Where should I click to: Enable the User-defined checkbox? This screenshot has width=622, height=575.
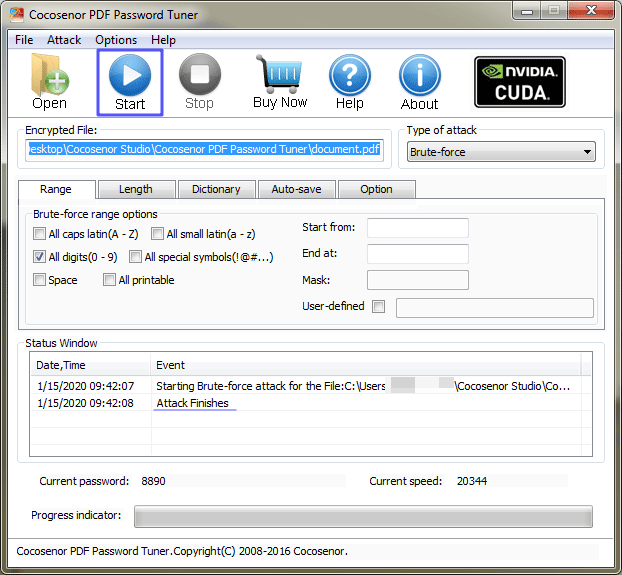378,306
